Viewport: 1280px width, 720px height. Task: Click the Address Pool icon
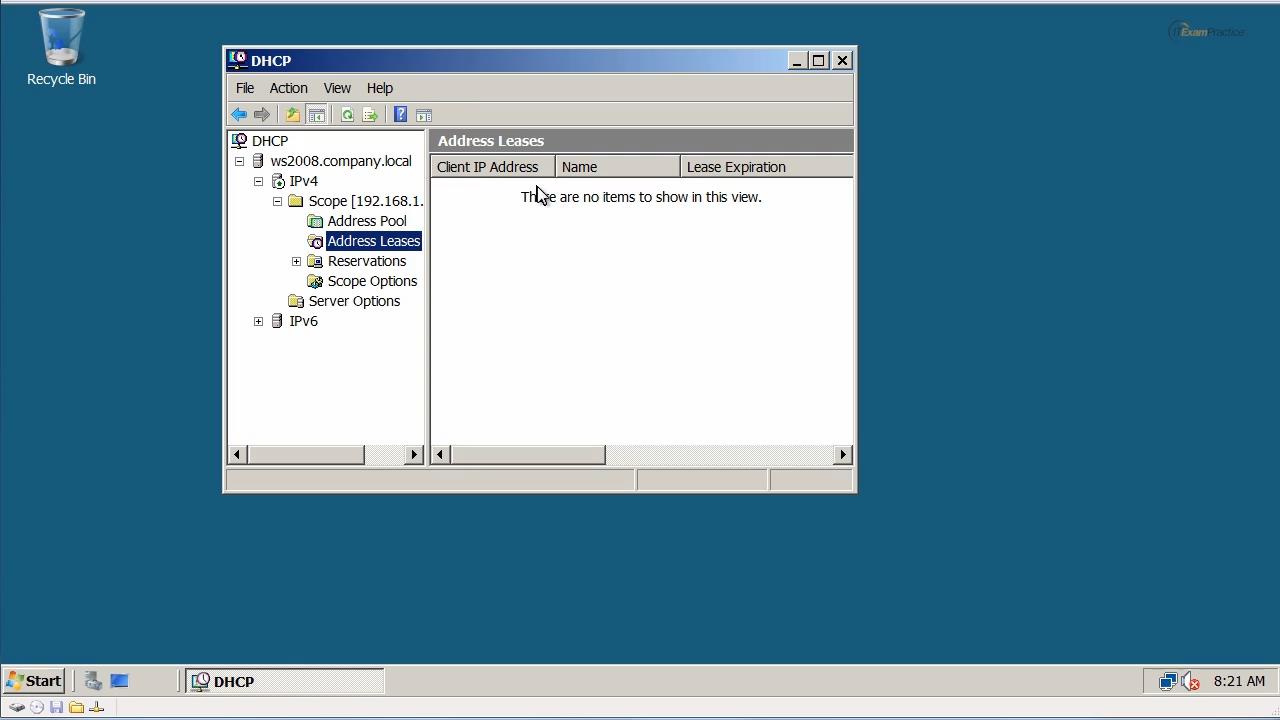click(315, 221)
